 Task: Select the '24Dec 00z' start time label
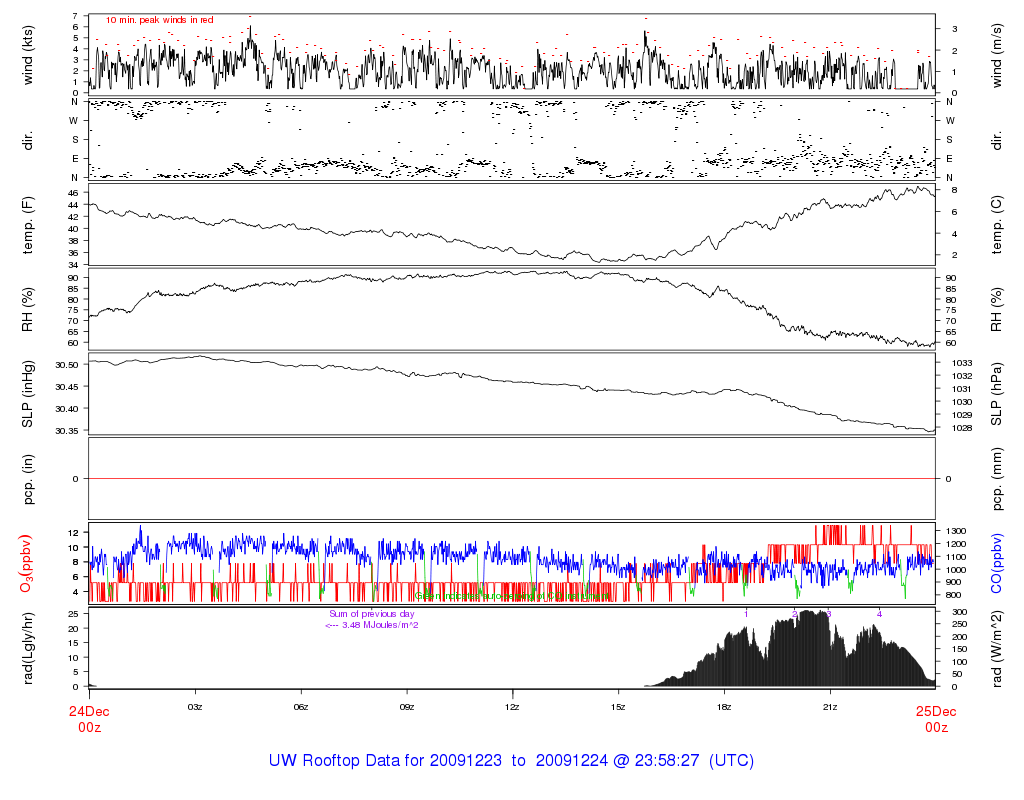pyautogui.click(x=89, y=719)
